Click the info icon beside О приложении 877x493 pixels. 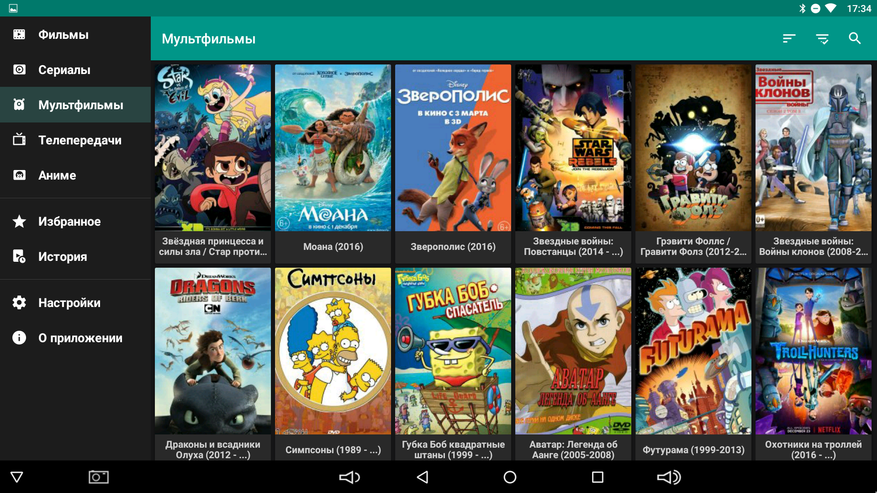[19, 338]
